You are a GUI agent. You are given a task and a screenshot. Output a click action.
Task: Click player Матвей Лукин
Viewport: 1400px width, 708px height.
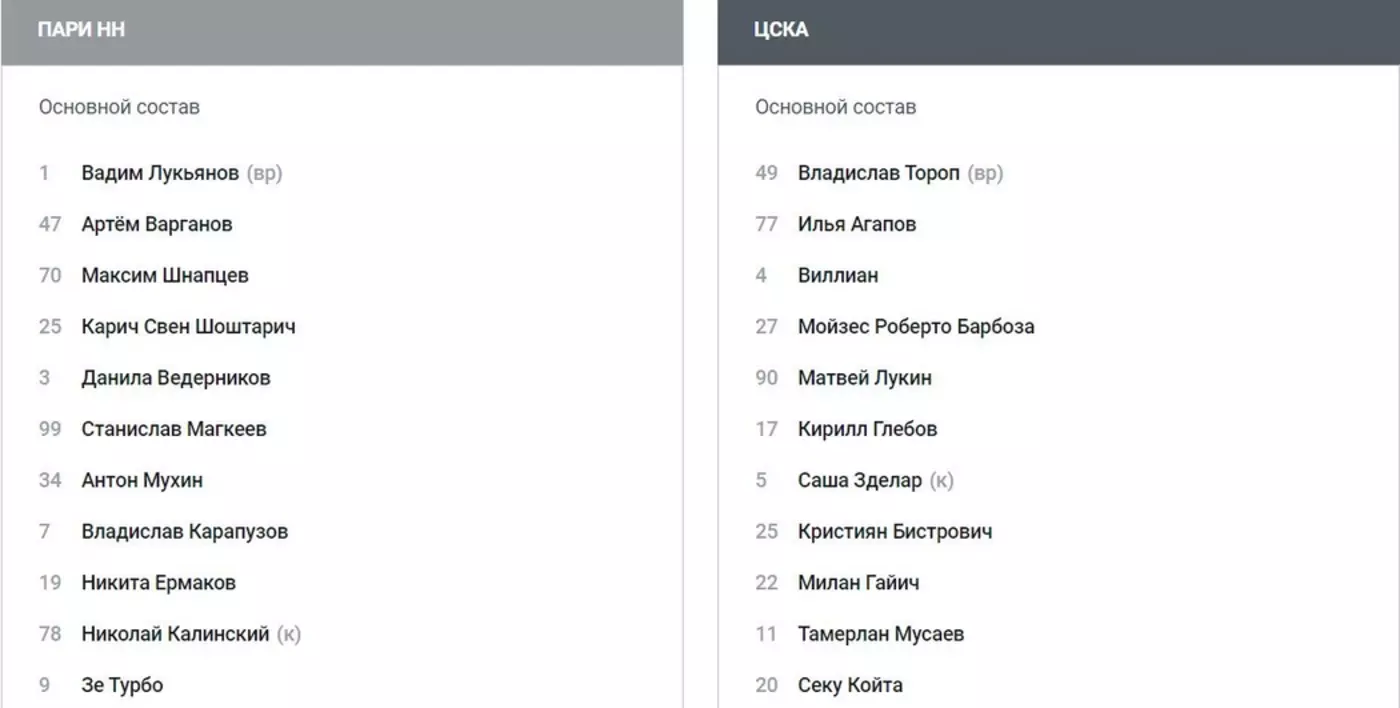865,378
